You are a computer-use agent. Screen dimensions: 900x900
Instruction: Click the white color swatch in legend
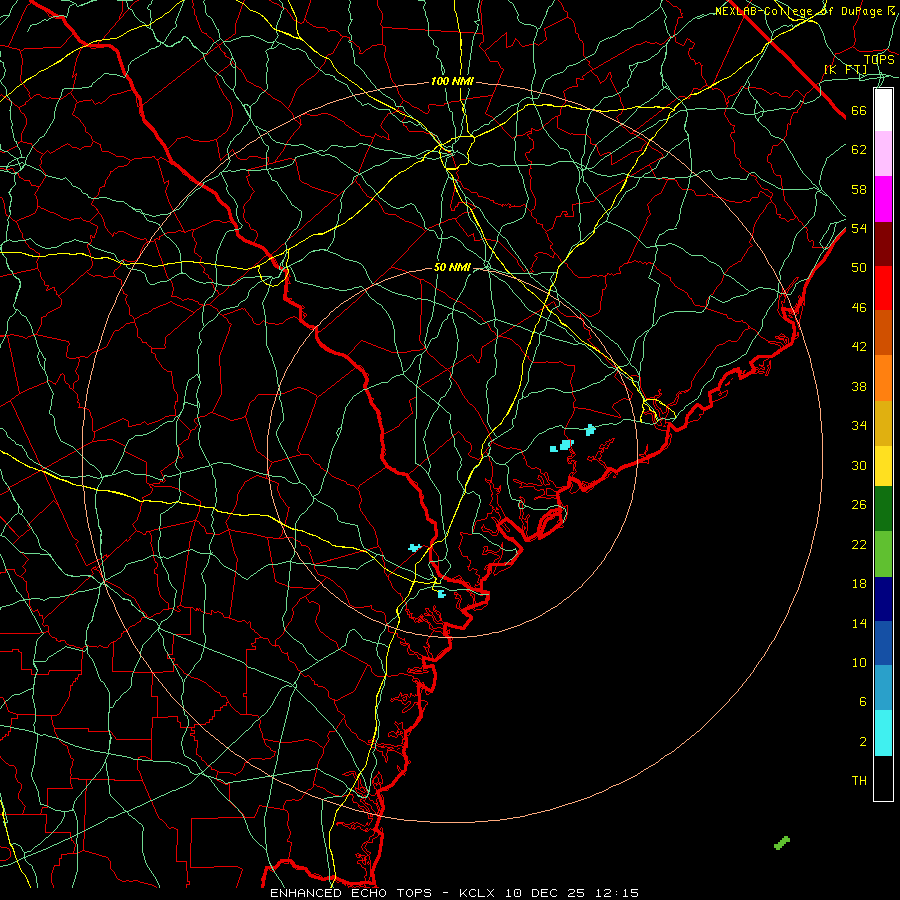click(x=883, y=110)
